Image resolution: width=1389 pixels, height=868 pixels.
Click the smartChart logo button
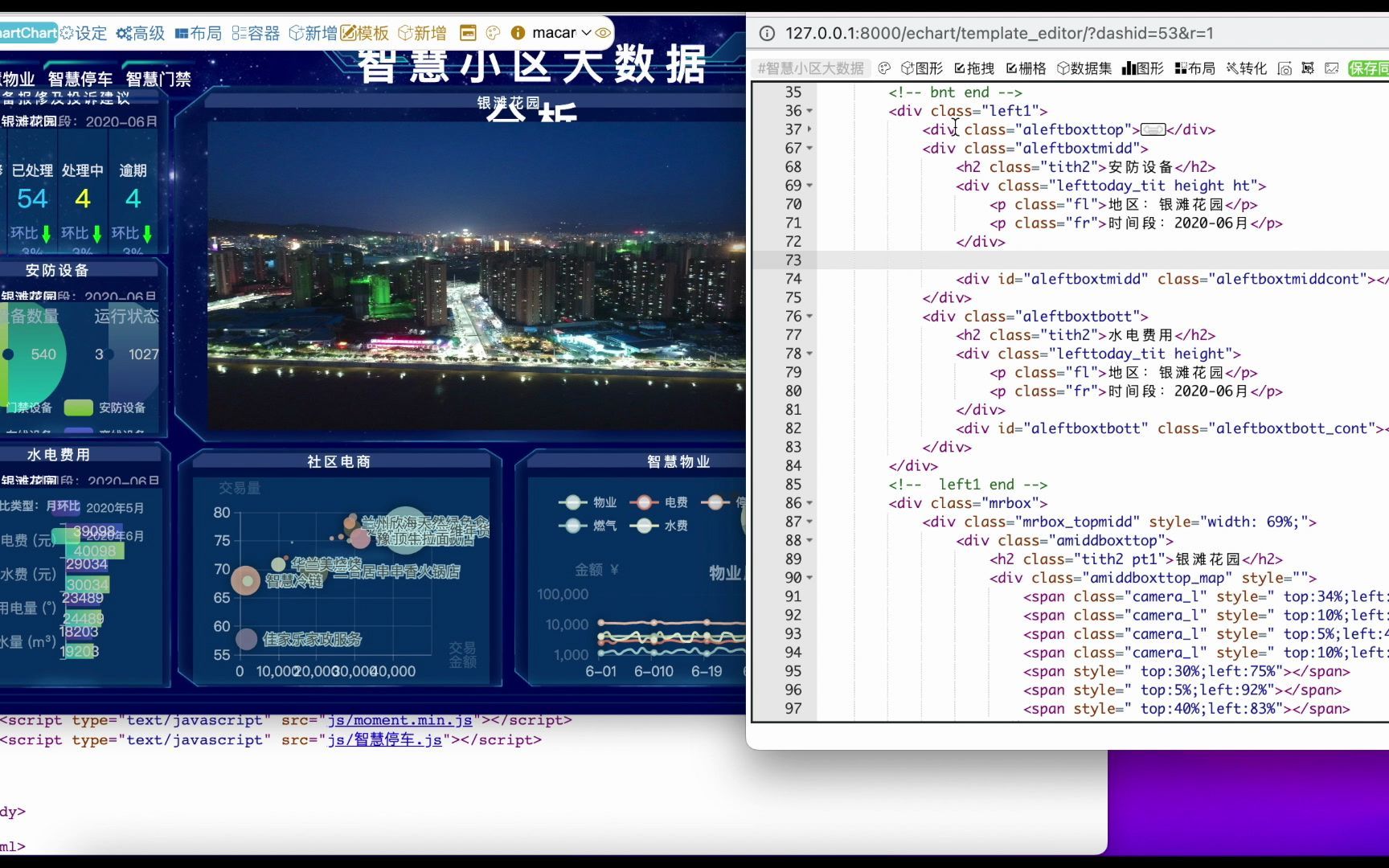pos(28,33)
